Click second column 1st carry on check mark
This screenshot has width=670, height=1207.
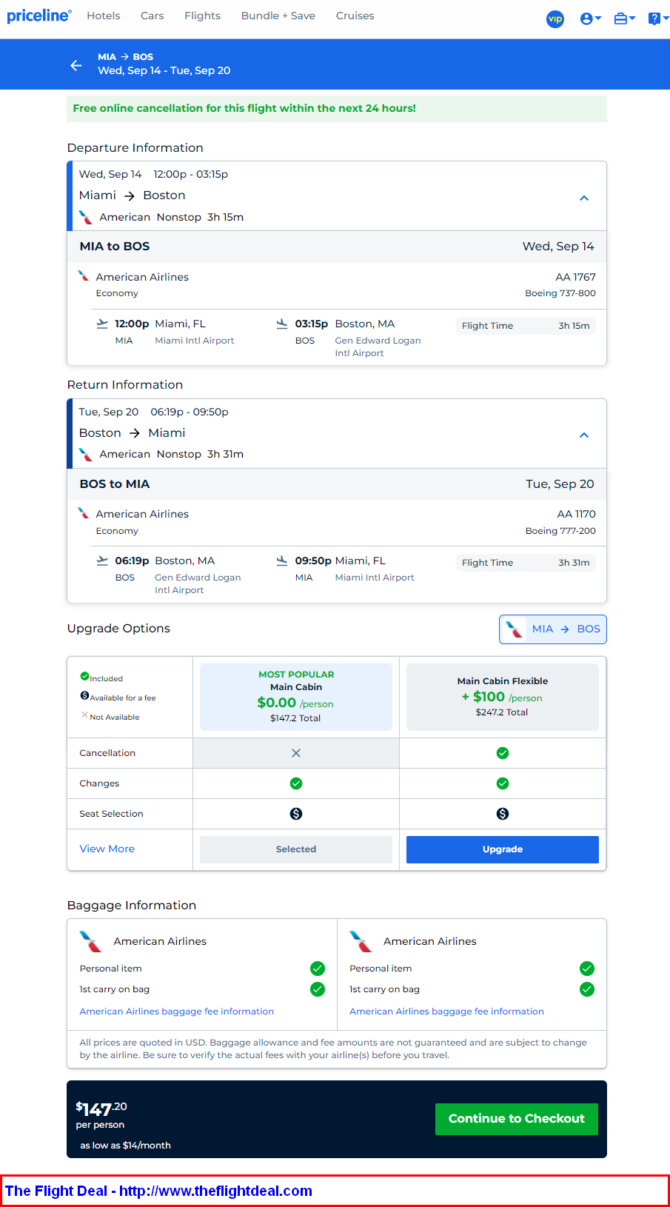coord(587,989)
